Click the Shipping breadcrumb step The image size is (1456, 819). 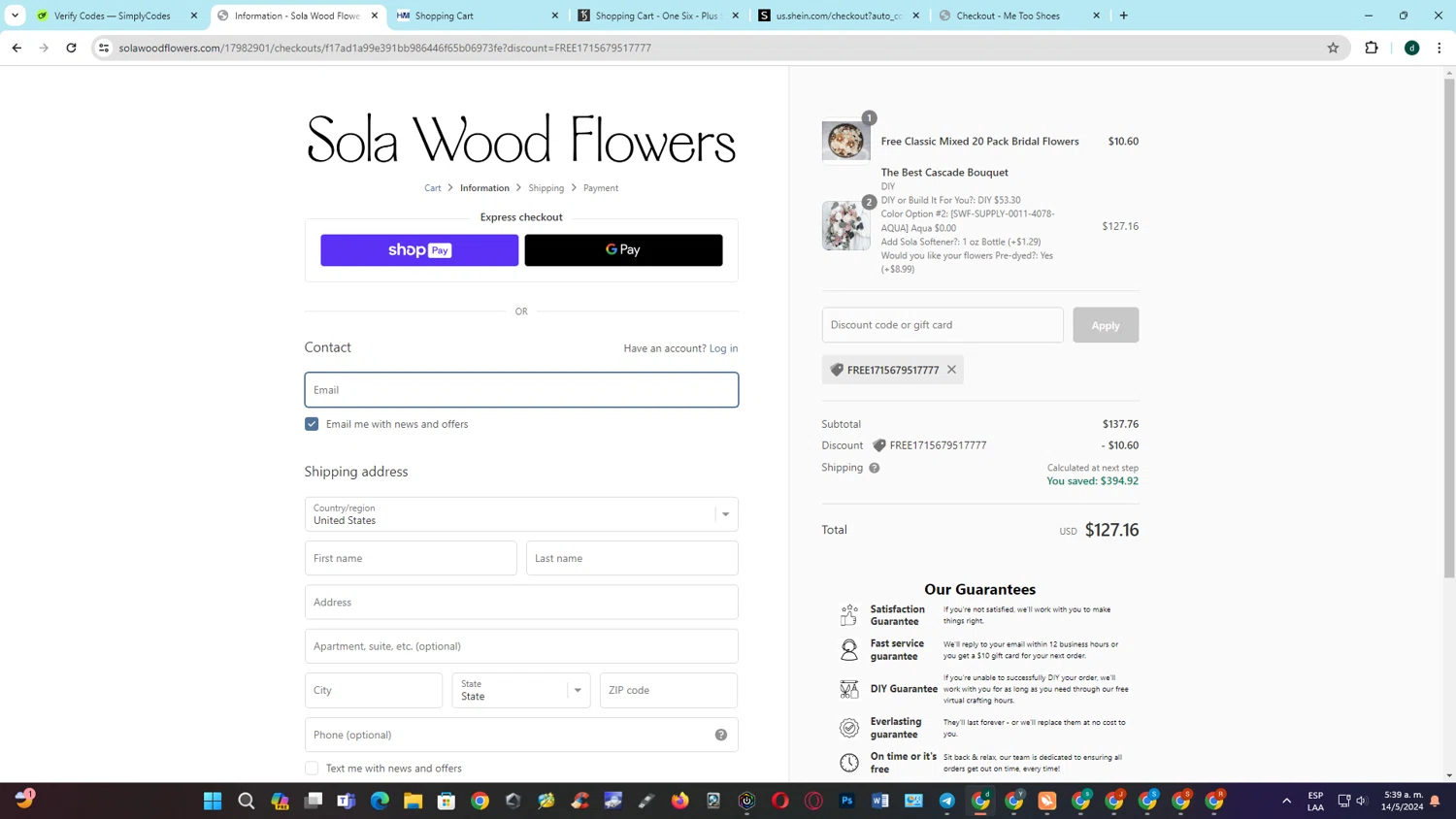coord(546,188)
